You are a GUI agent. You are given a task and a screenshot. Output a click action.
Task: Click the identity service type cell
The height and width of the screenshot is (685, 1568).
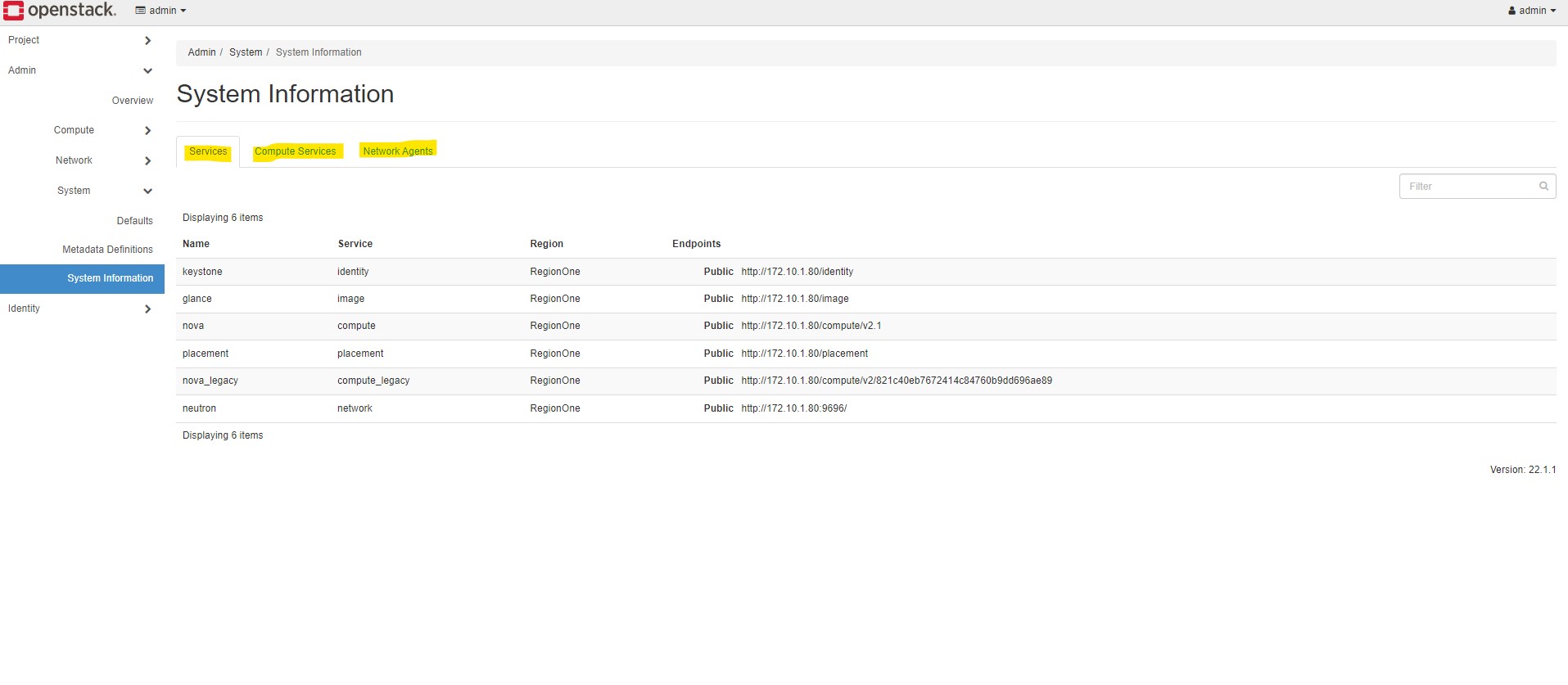(353, 272)
